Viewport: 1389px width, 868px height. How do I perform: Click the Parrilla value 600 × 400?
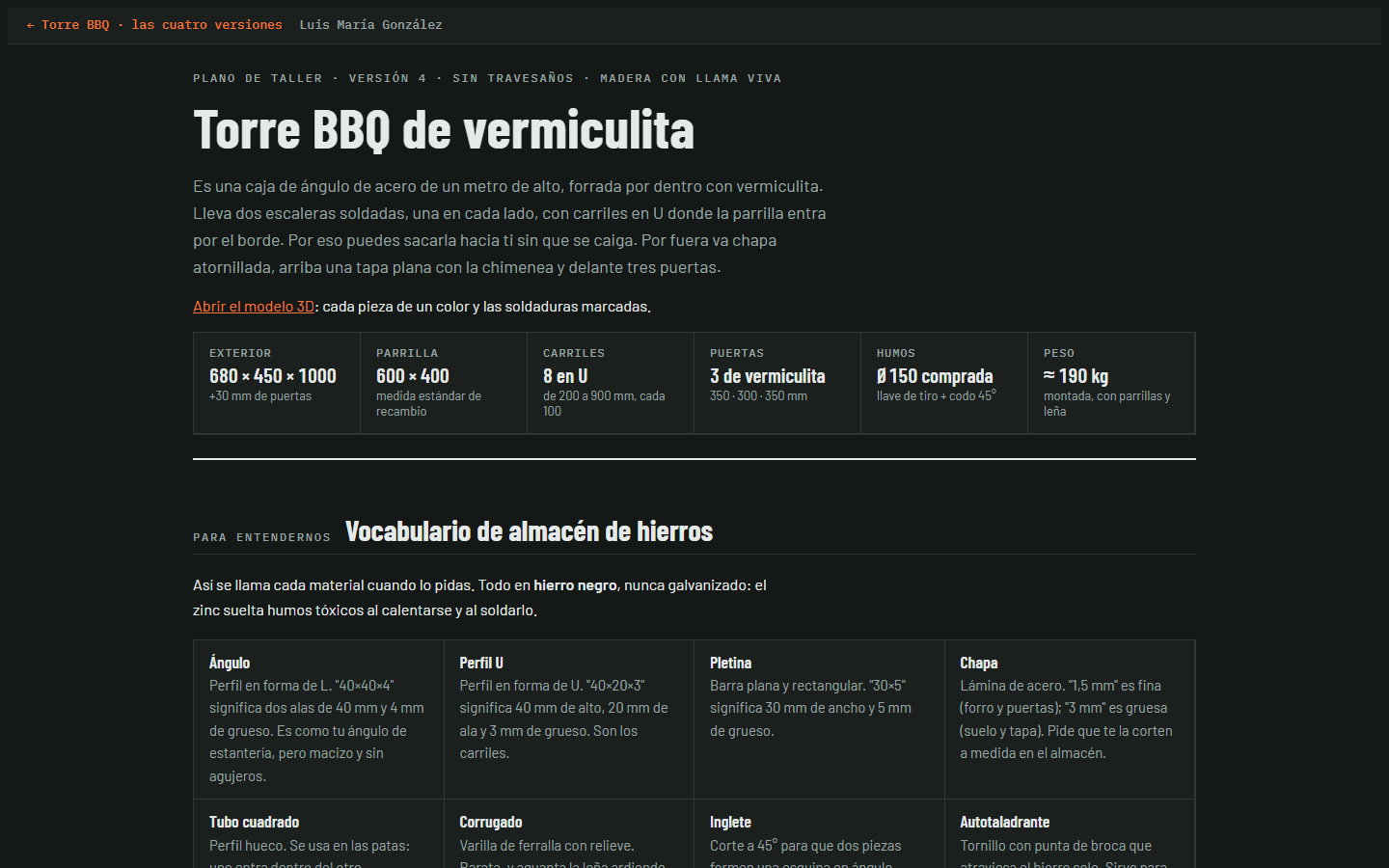coord(413,376)
